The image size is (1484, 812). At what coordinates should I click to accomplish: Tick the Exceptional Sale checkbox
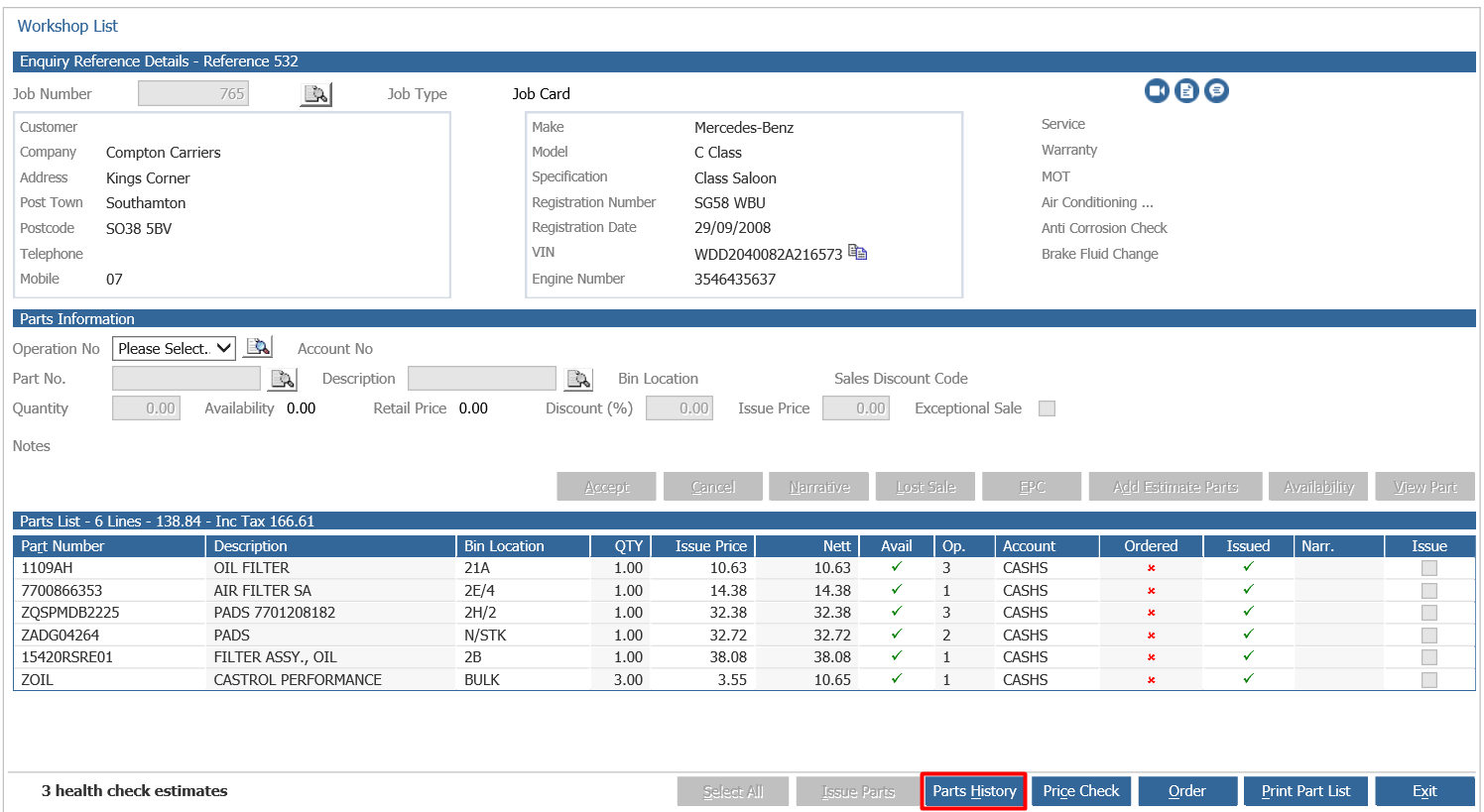click(1047, 408)
